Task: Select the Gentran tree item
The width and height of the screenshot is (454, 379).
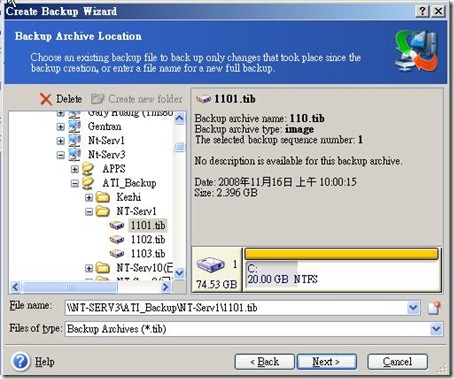Action: coord(104,126)
